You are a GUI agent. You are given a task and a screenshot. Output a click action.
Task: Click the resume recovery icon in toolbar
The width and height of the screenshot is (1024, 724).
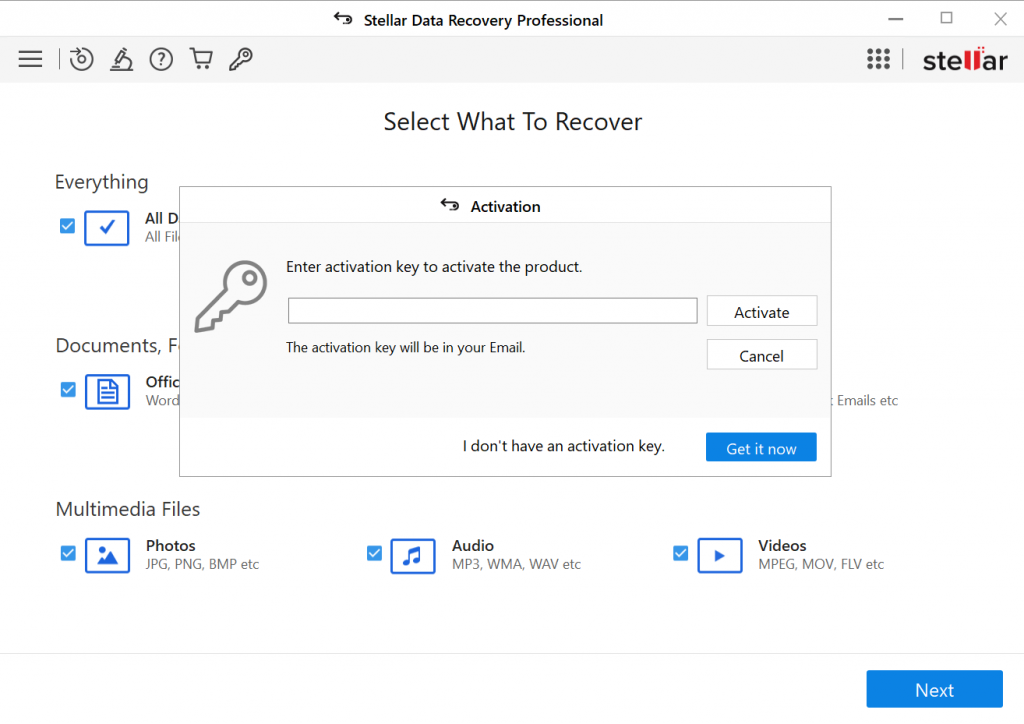(81, 59)
